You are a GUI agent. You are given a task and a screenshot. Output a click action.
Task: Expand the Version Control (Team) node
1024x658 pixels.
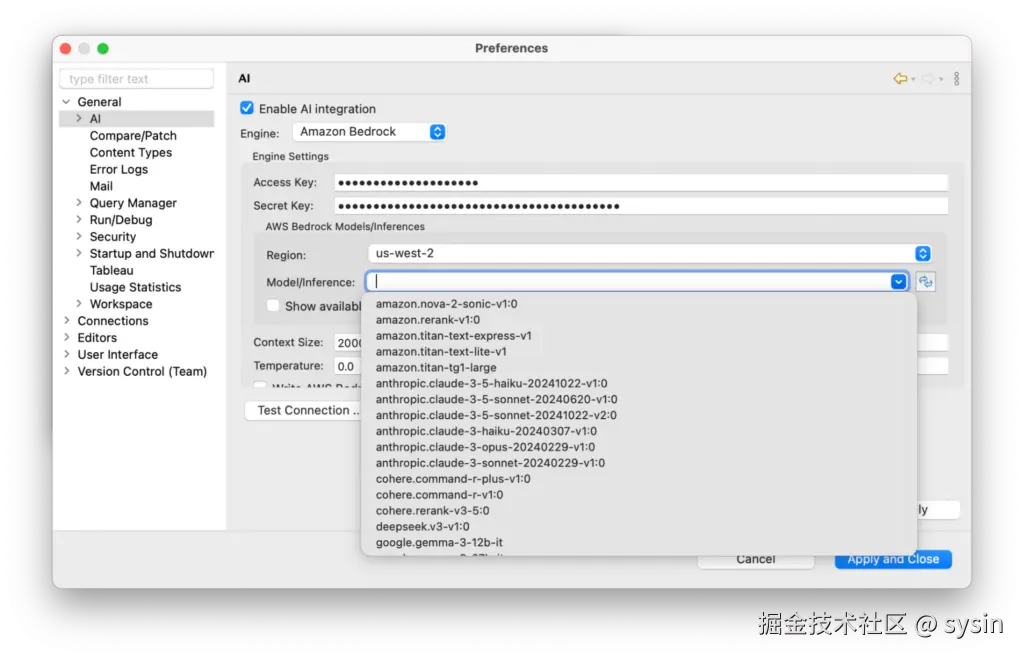[x=67, y=371]
